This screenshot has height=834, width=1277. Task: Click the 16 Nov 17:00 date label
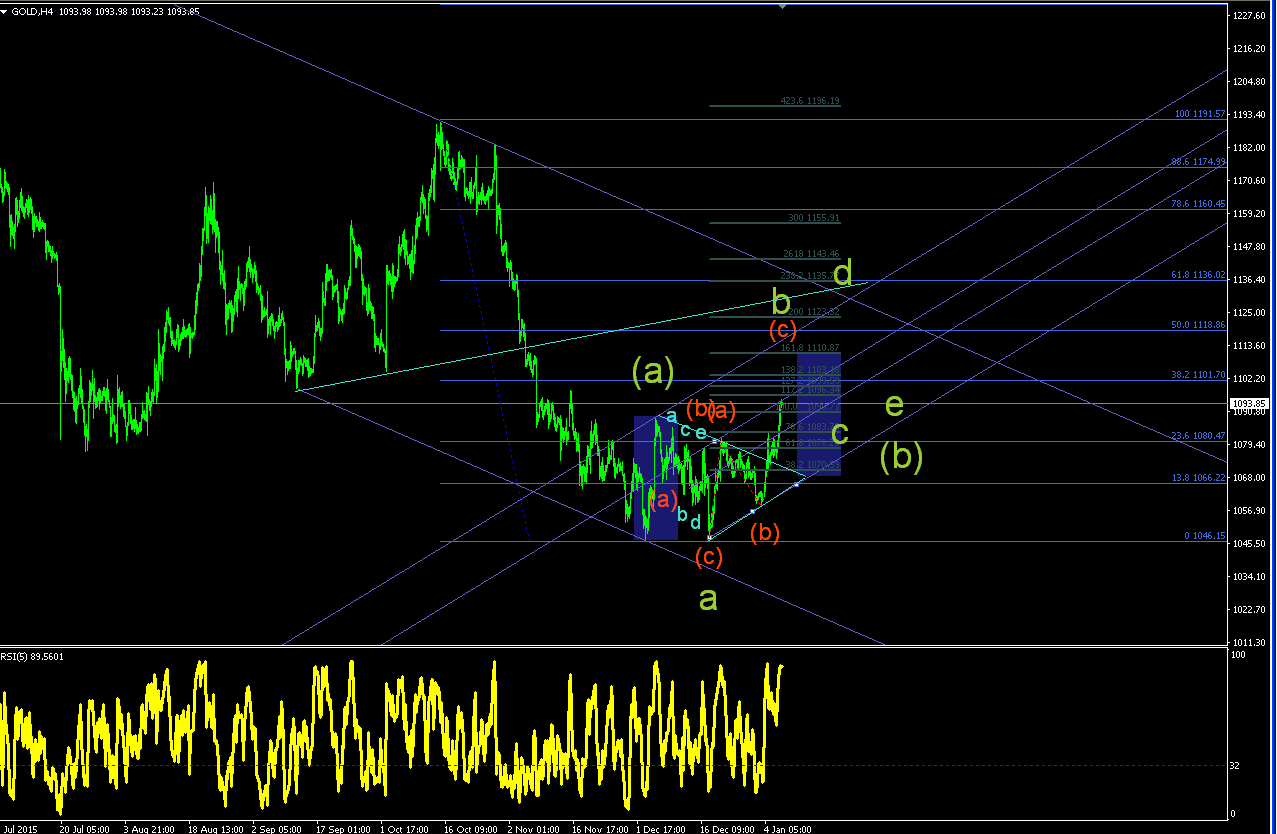pyautogui.click(x=599, y=829)
